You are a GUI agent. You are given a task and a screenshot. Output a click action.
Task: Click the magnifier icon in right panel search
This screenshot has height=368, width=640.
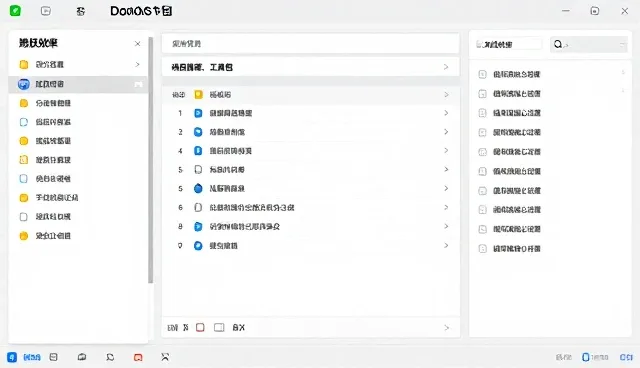coord(558,44)
